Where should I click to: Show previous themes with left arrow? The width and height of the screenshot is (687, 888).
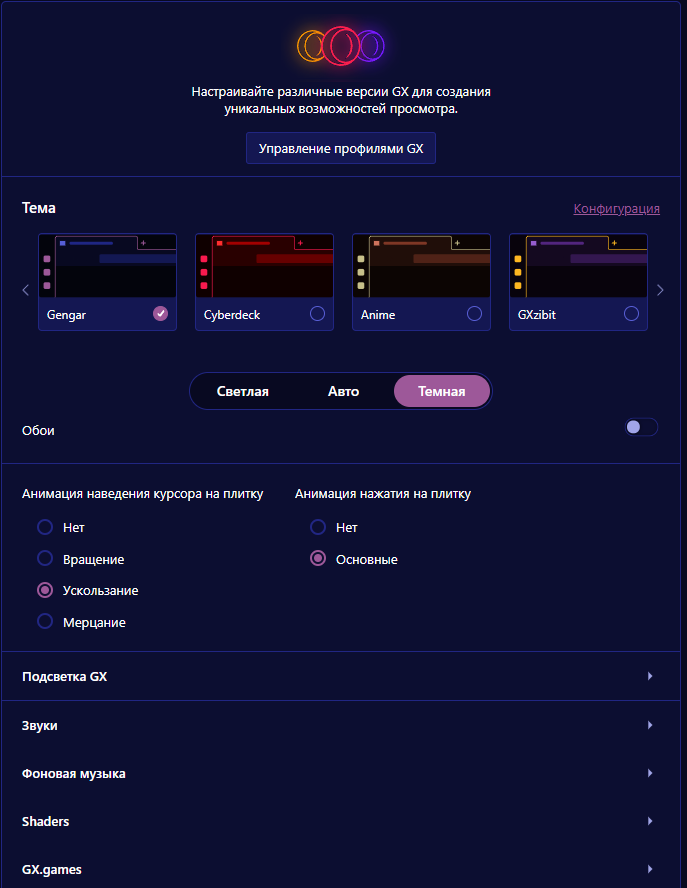pos(25,290)
